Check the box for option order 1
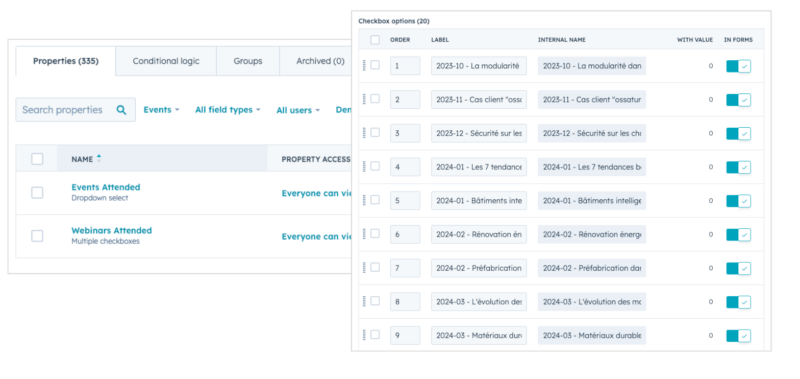Image resolution: width=800 pixels, height=379 pixels. [x=375, y=65]
